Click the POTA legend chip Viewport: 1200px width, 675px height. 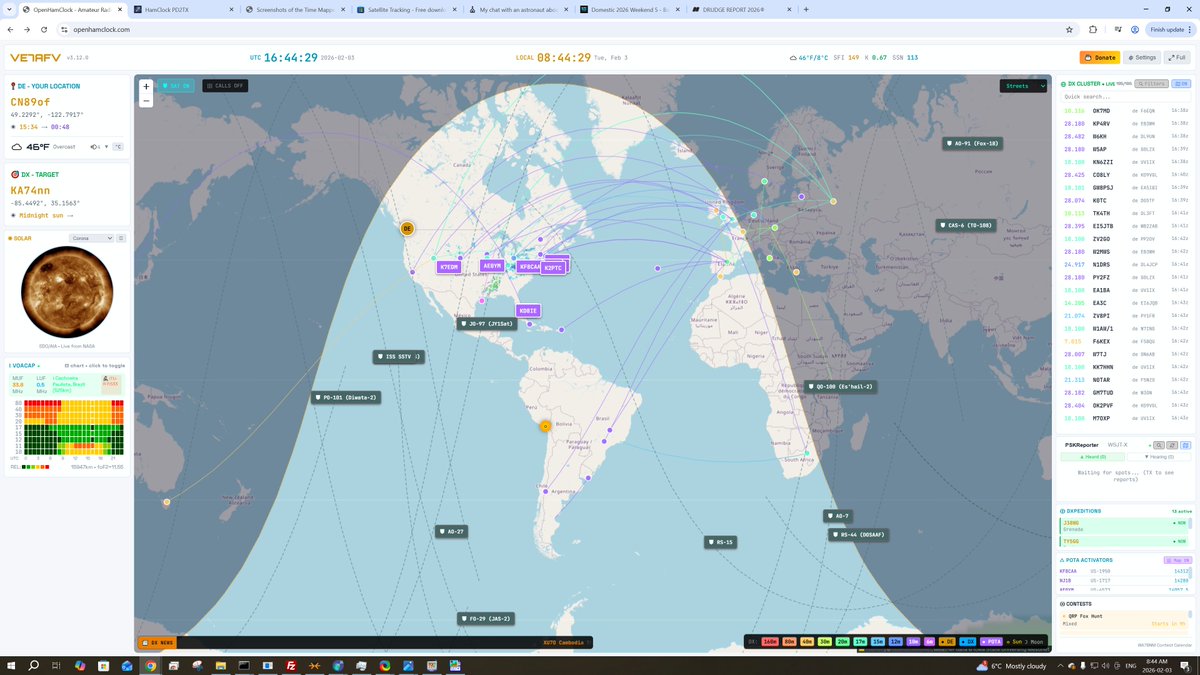point(992,642)
